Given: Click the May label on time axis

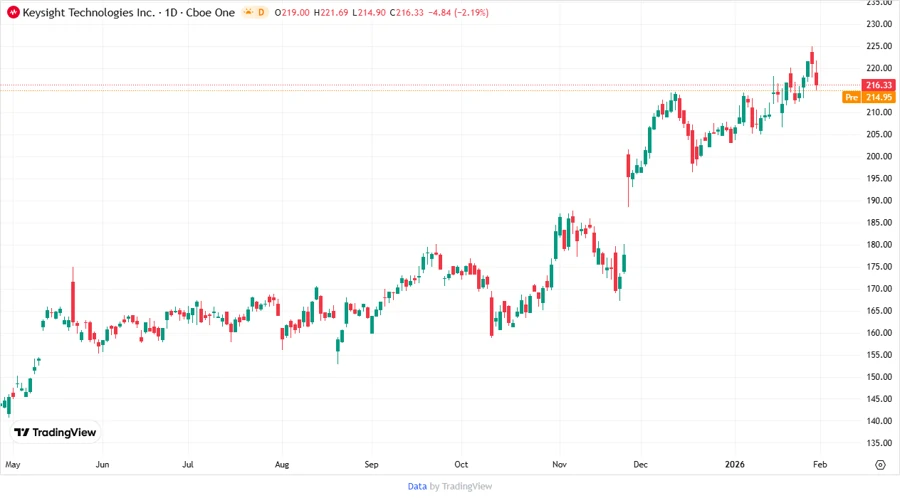Looking at the screenshot, I should pyautogui.click(x=13, y=465).
